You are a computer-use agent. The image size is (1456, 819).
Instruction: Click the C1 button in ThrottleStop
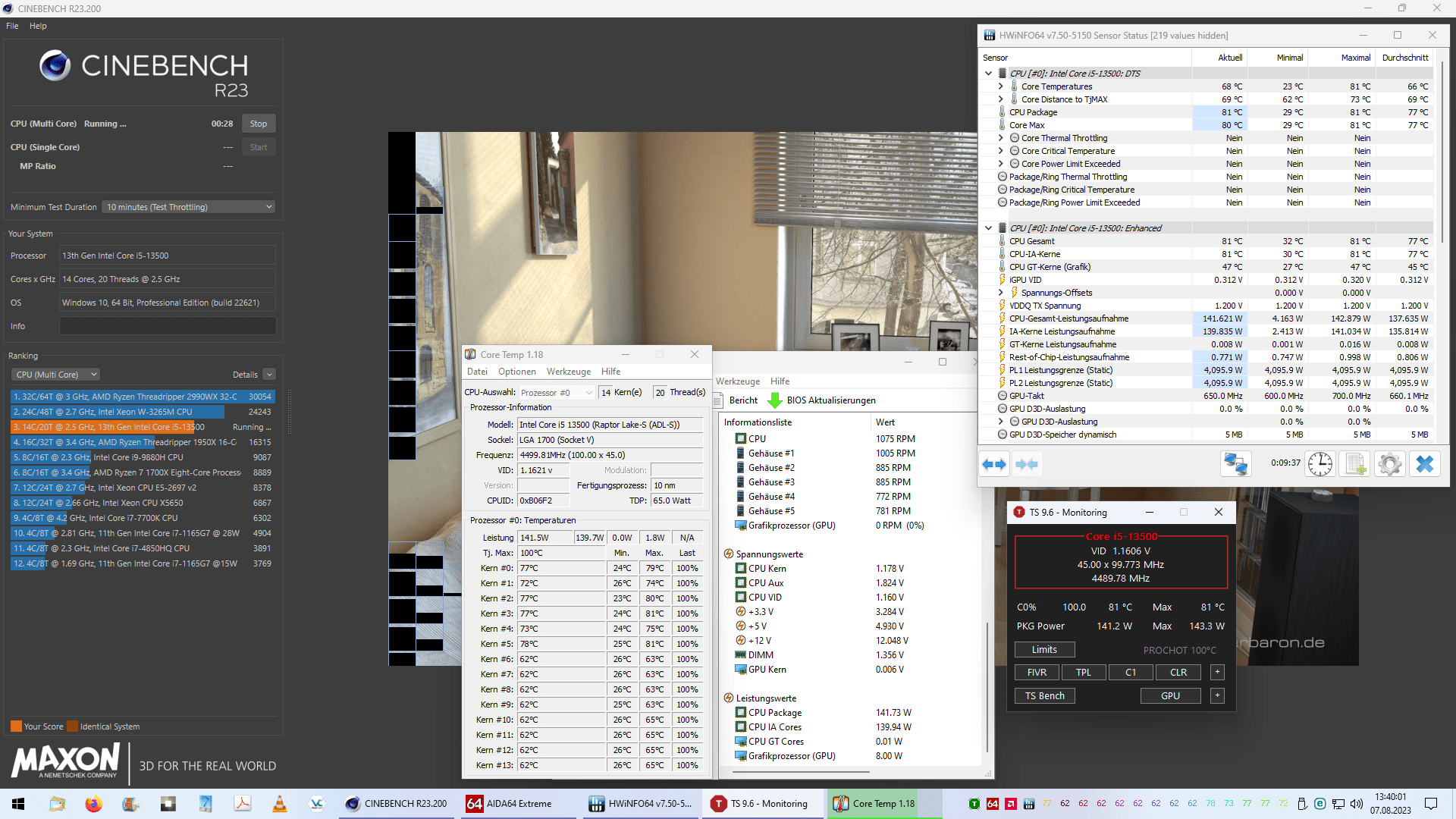point(1130,673)
